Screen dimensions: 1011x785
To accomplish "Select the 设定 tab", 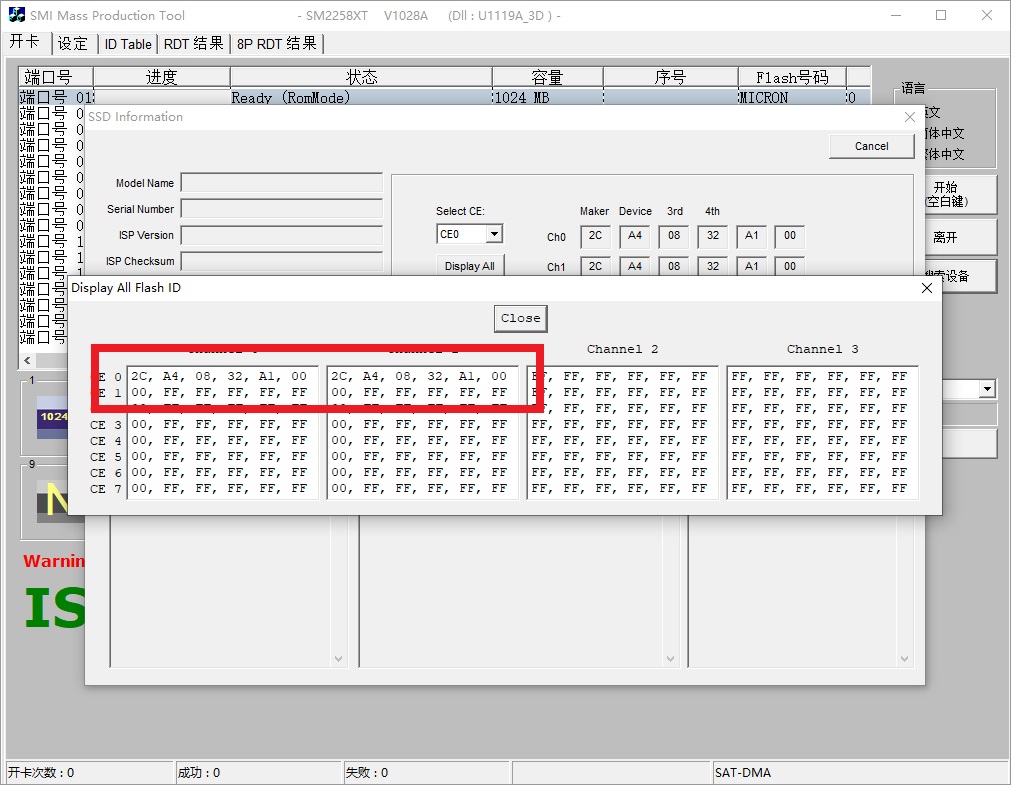I will (73, 44).
